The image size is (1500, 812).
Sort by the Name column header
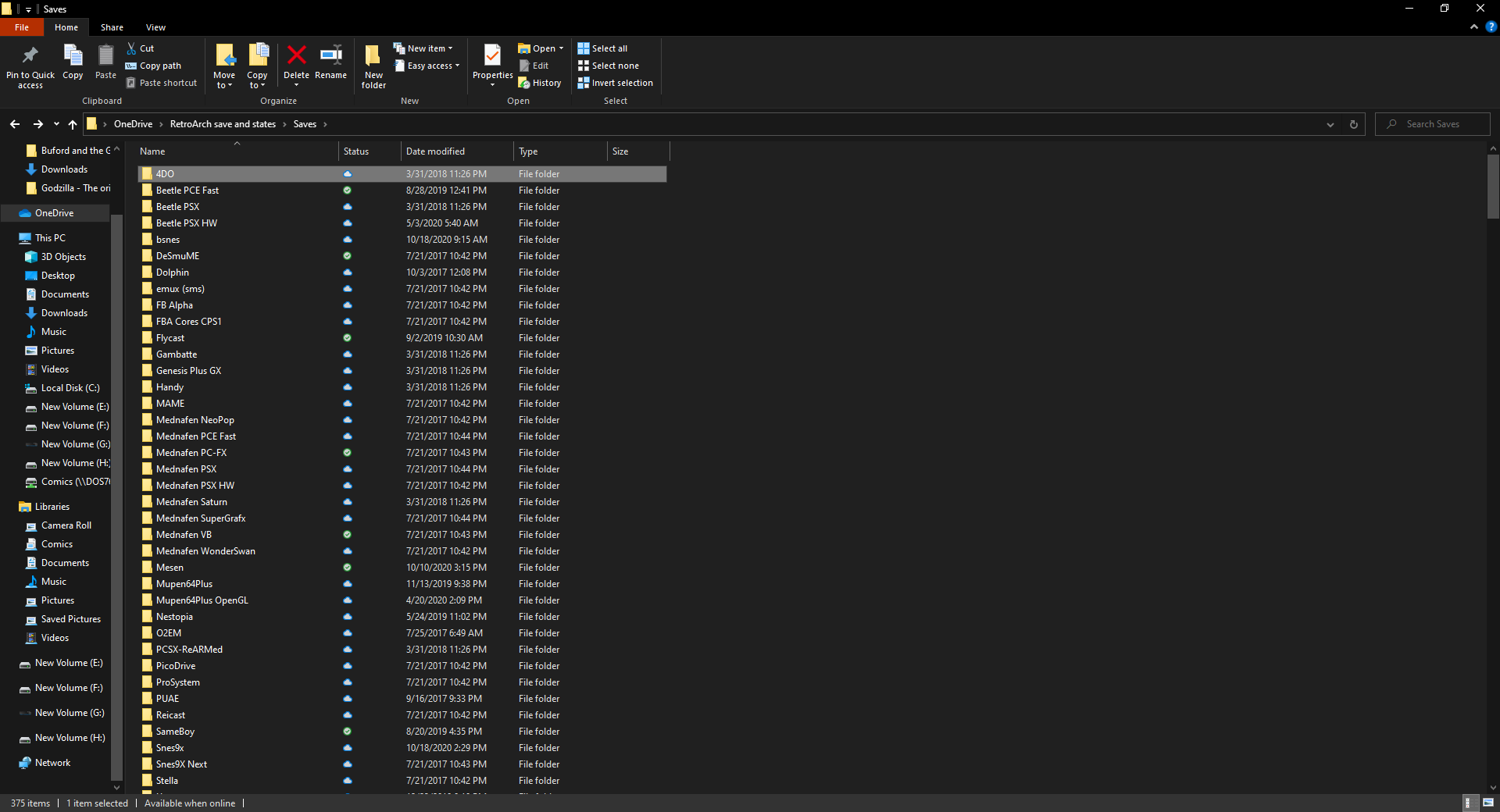[x=237, y=151]
